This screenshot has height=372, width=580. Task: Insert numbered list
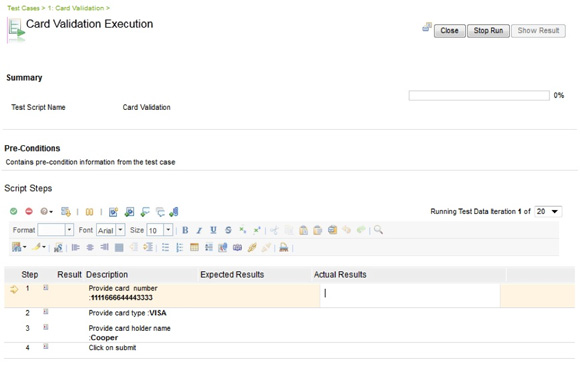[180, 247]
